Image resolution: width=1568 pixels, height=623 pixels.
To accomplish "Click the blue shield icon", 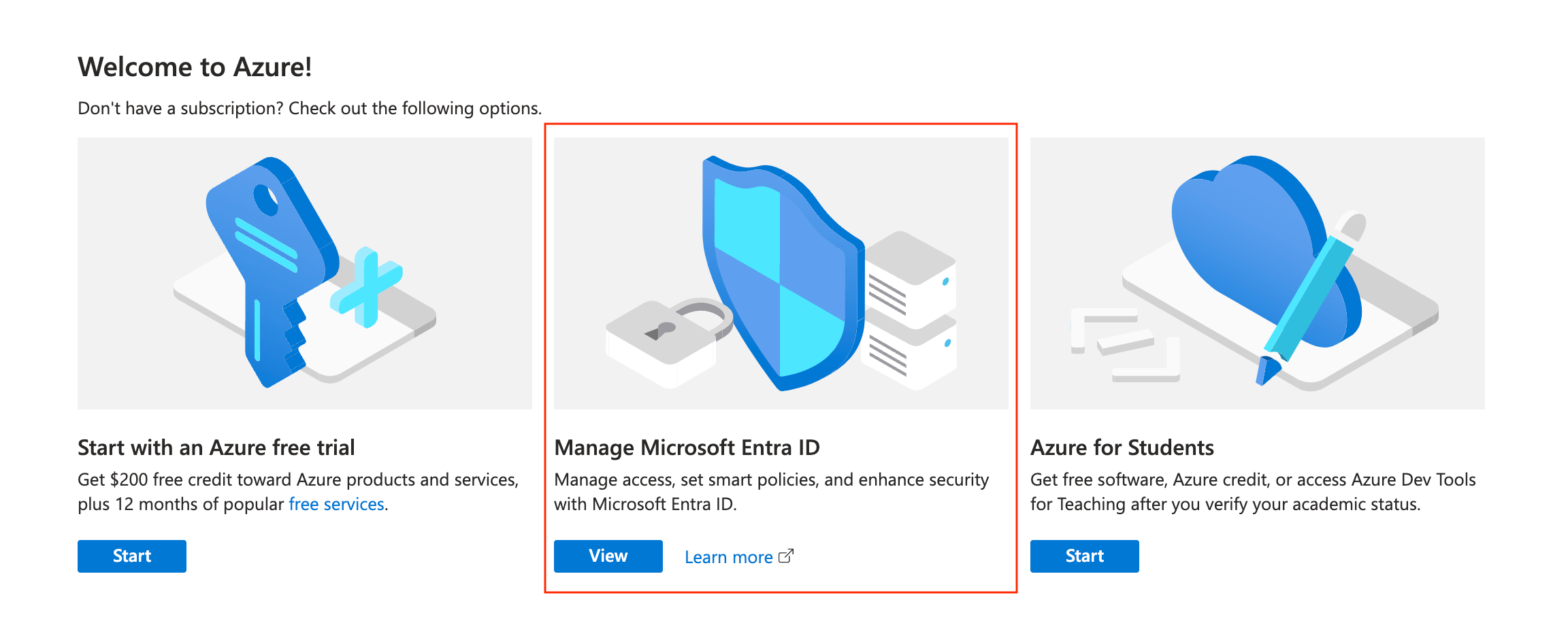I will click(779, 272).
